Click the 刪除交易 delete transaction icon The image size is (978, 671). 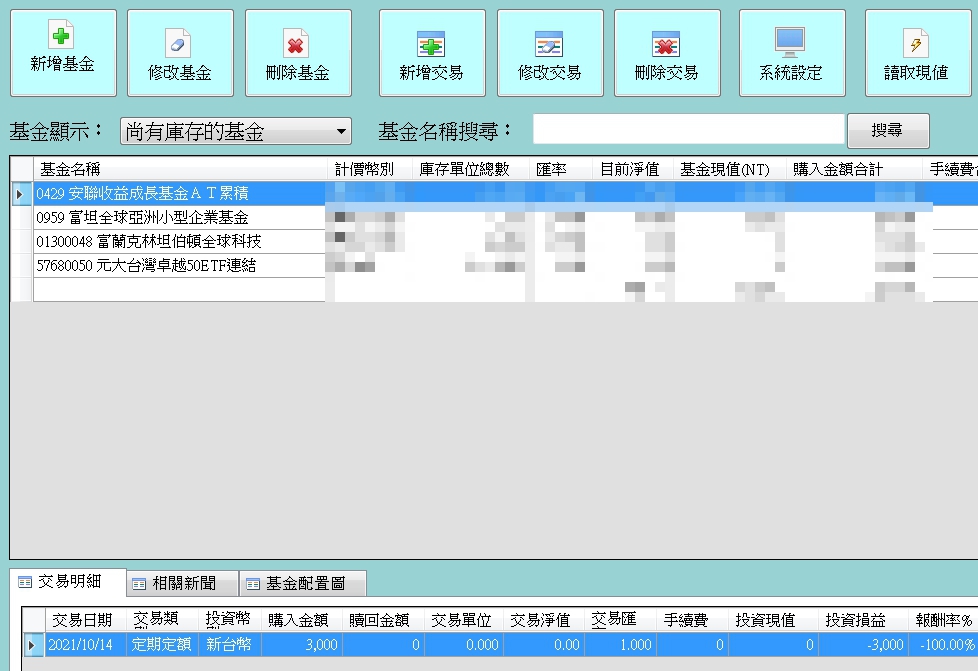[x=666, y=44]
